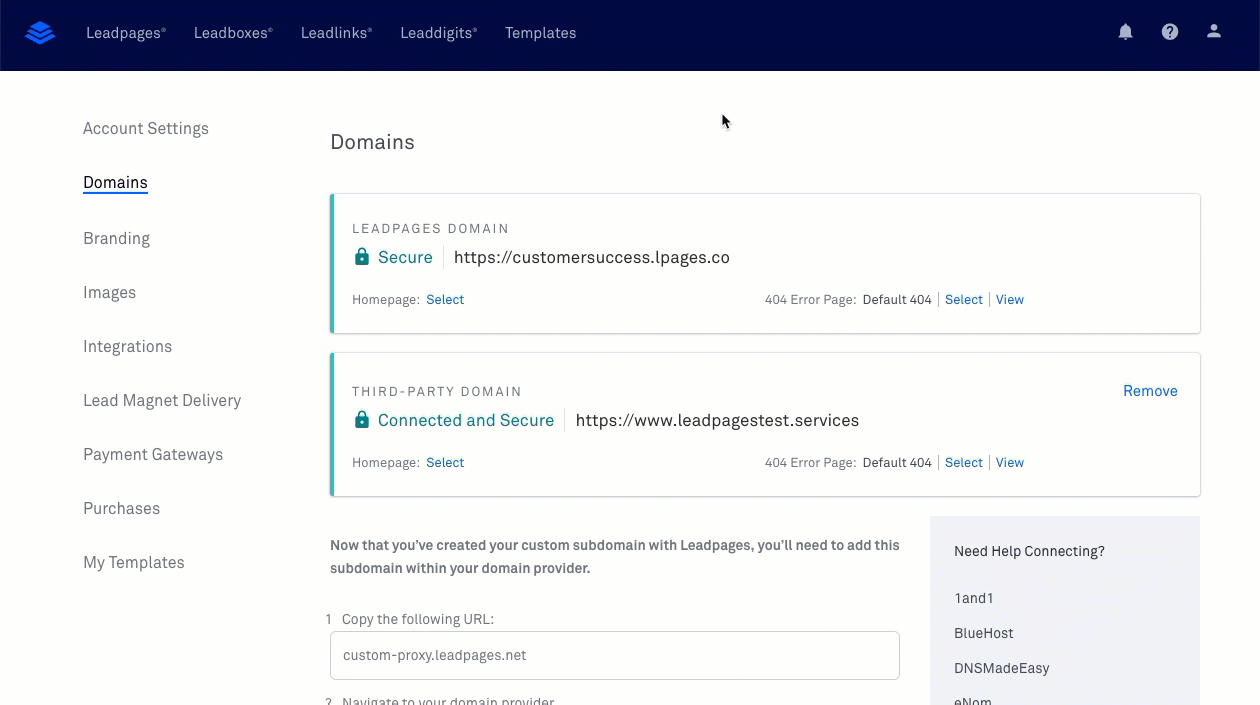Click the Secure status text
Screen dimensions: 1260x705
(x=405, y=257)
